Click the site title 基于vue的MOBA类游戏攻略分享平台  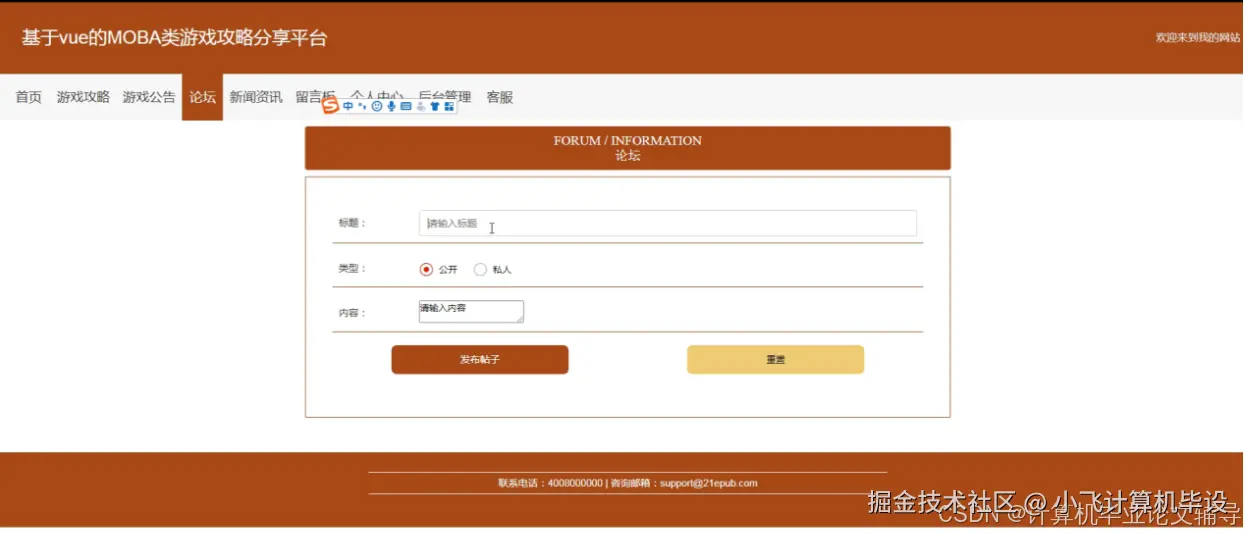coord(174,38)
